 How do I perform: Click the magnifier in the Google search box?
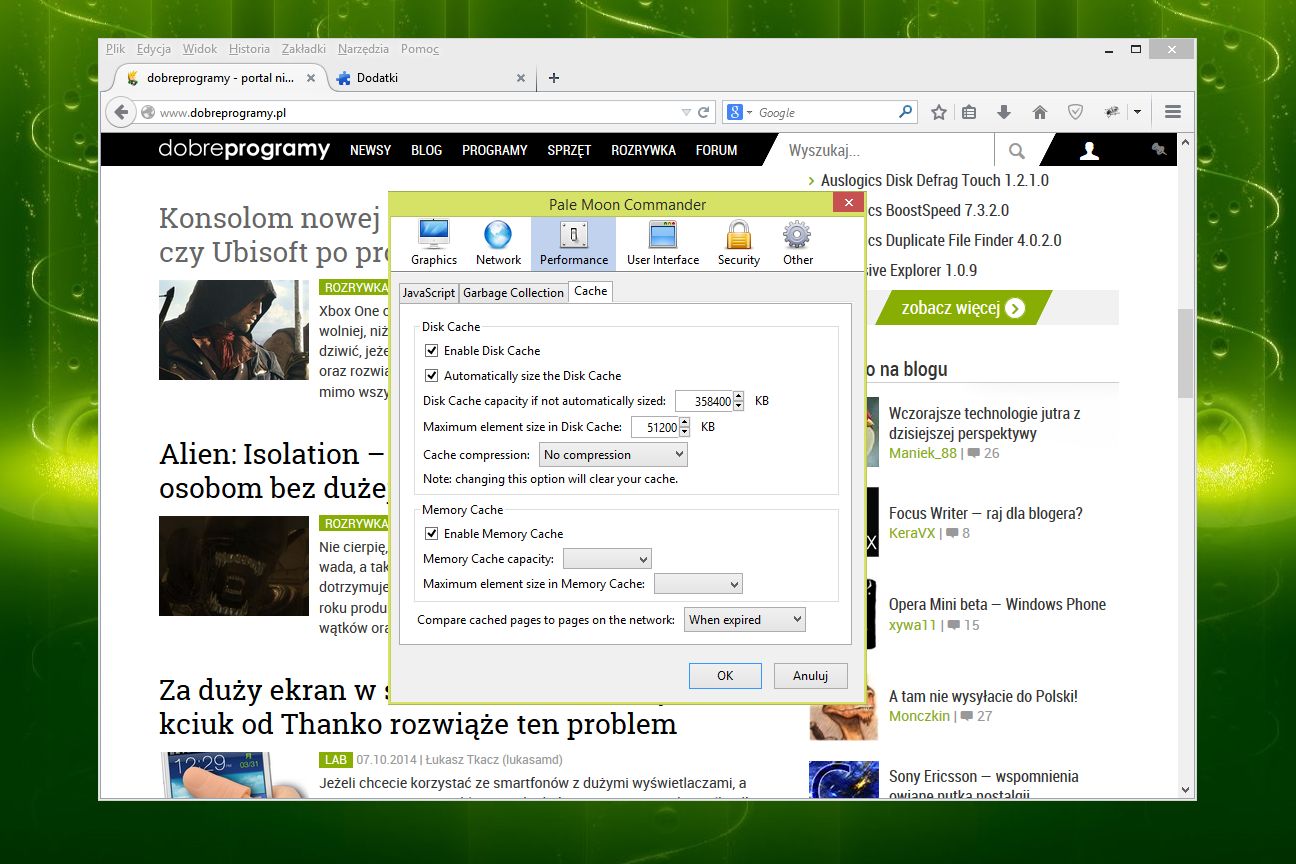[x=905, y=112]
